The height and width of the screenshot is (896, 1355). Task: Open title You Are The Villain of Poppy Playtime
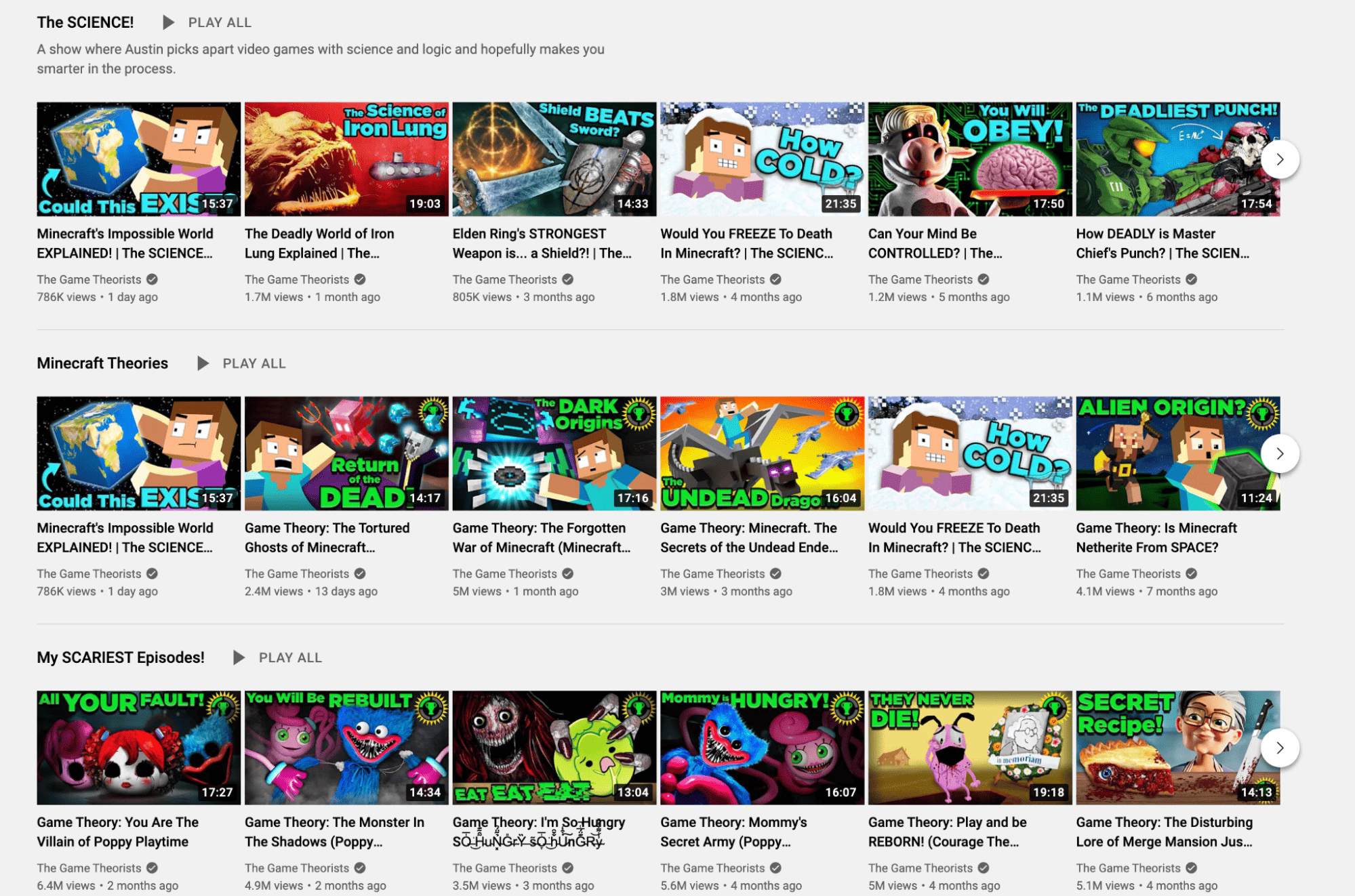[118, 832]
